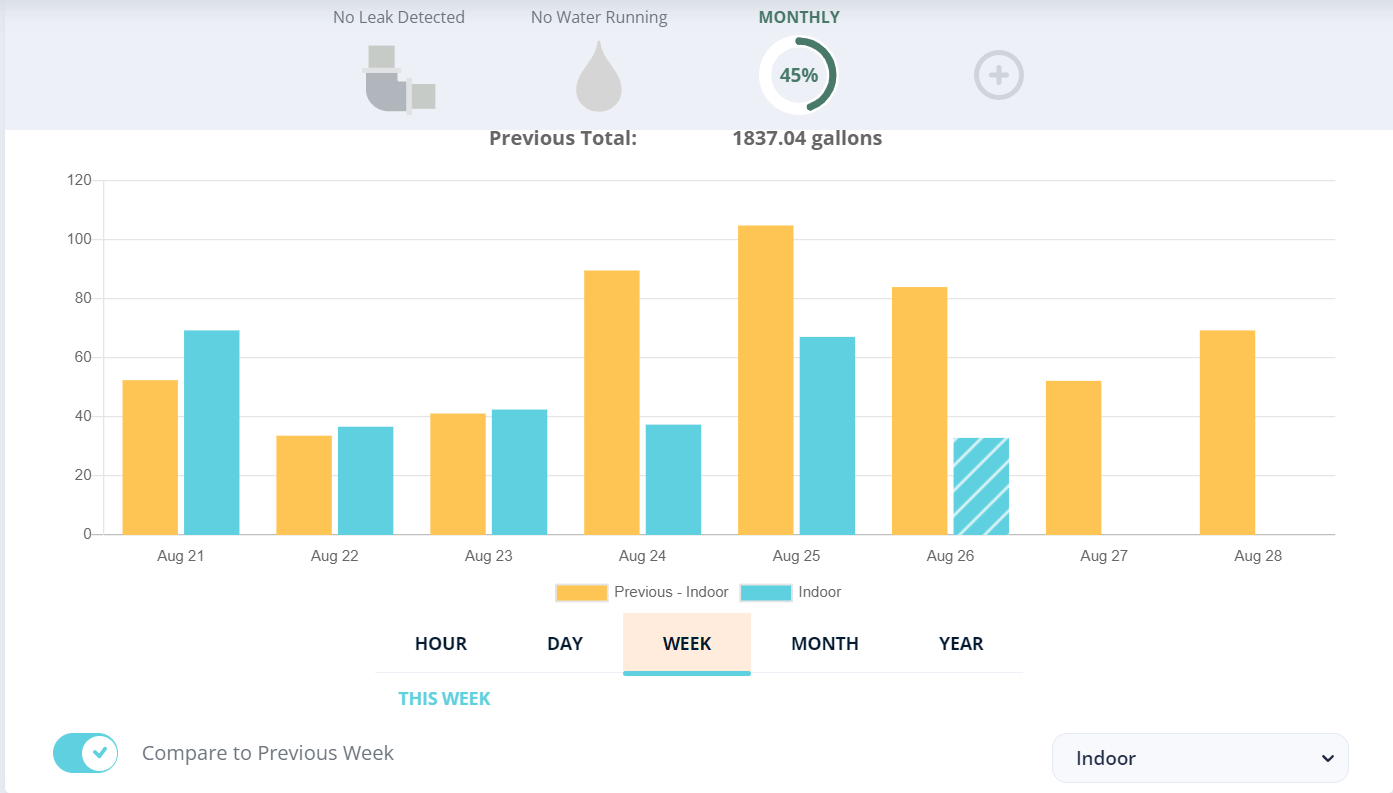Click the 'No Water Running' label
The image size is (1393, 793).
pos(599,17)
